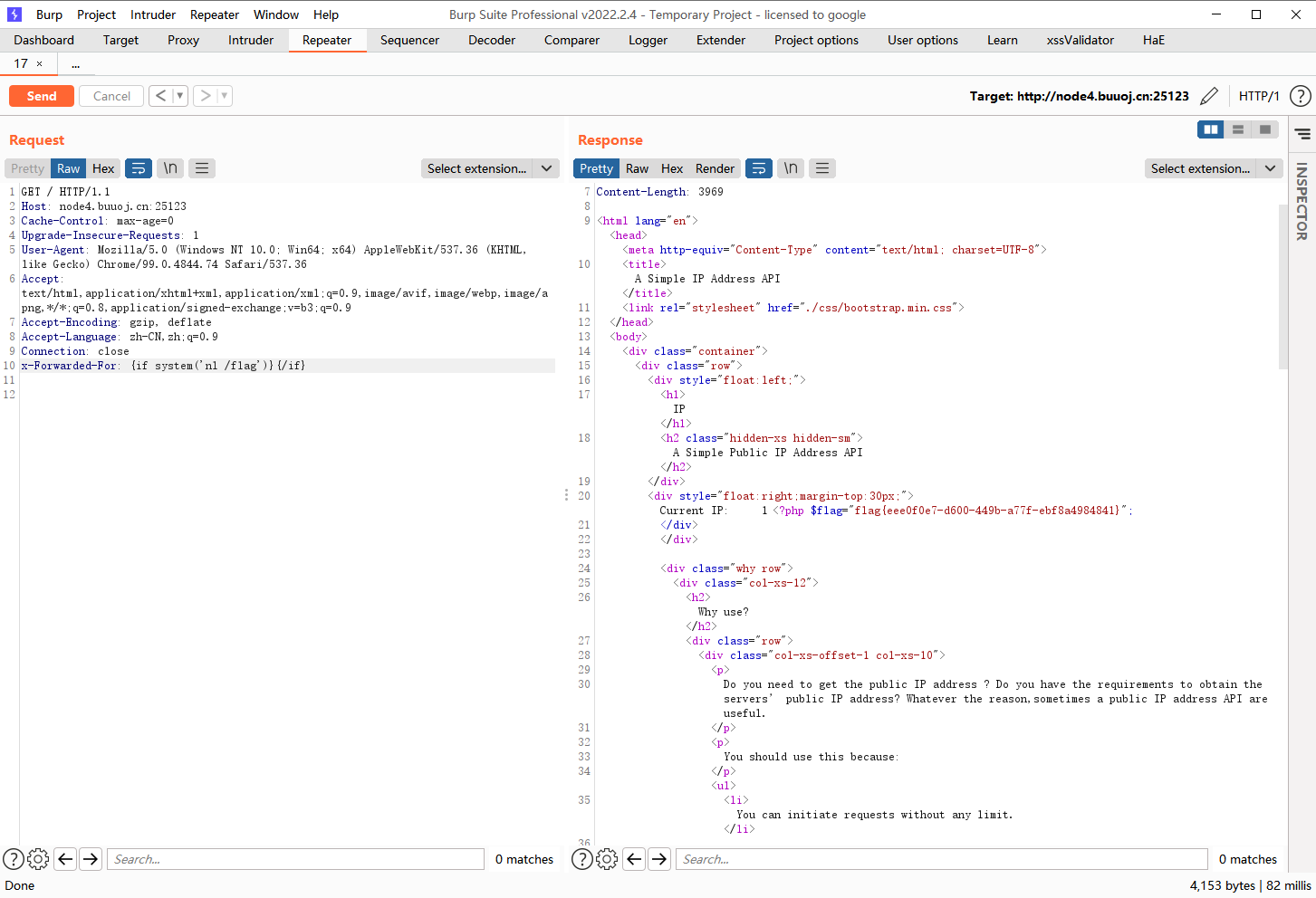Image resolution: width=1316 pixels, height=898 pixels.
Task: Expand the Inspector panel icon
Action: click(x=1302, y=134)
